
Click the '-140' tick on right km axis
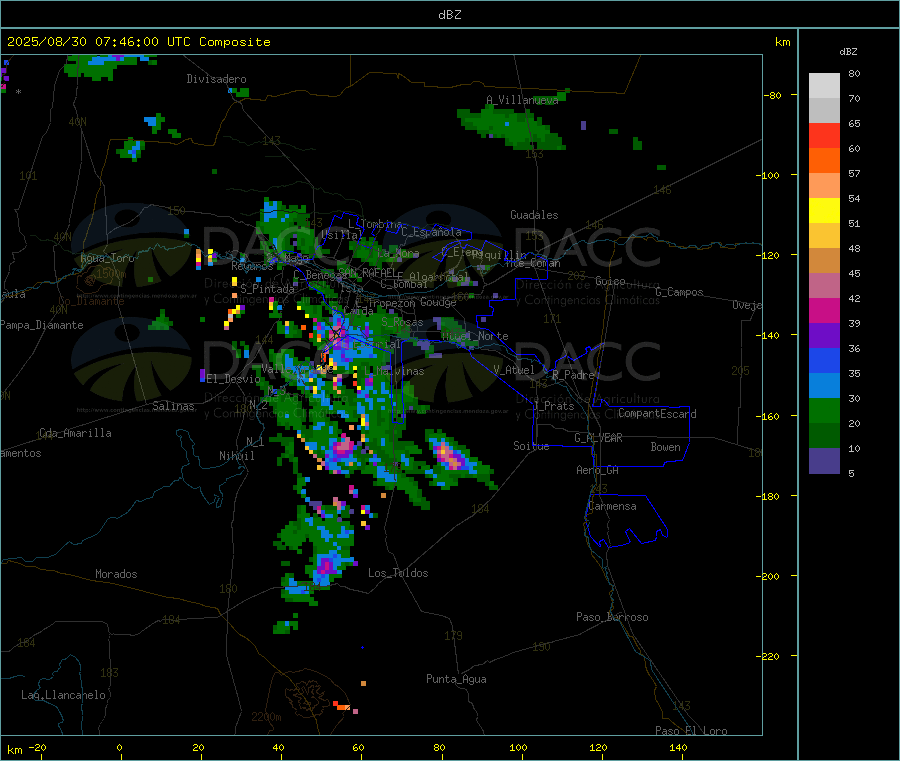pyautogui.click(x=770, y=336)
